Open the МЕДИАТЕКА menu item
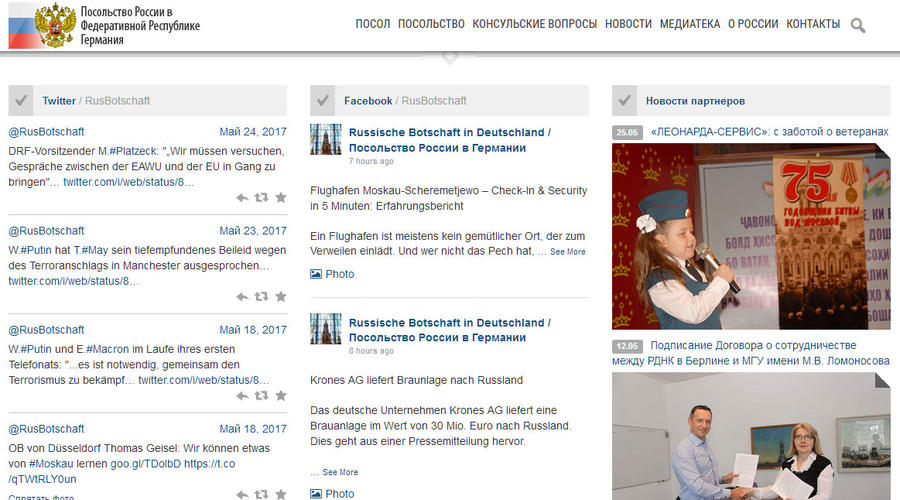 (x=689, y=24)
